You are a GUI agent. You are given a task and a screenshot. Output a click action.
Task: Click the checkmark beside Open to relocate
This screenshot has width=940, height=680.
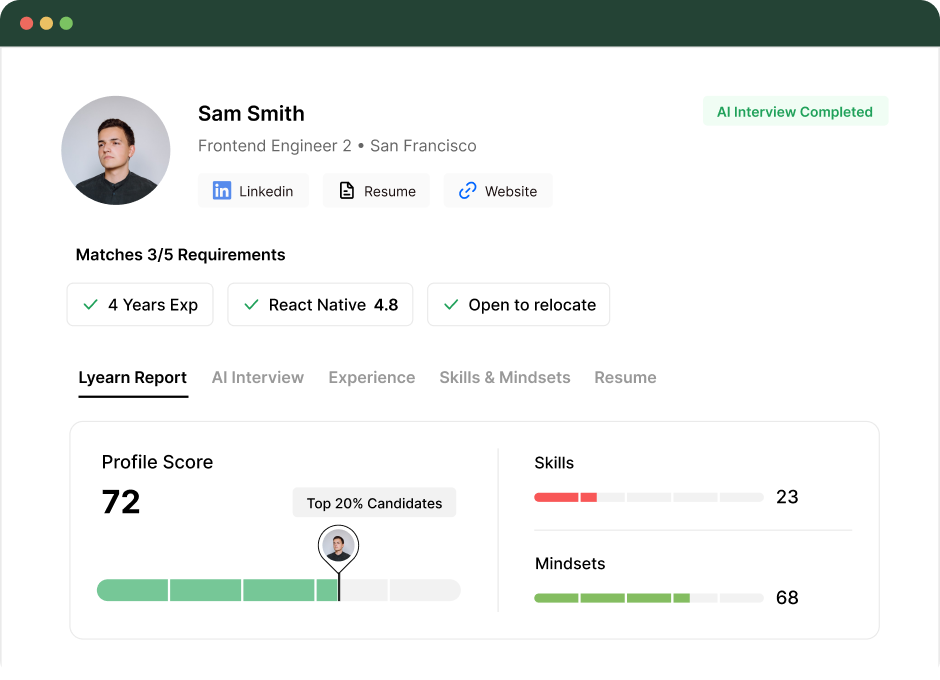tap(451, 305)
